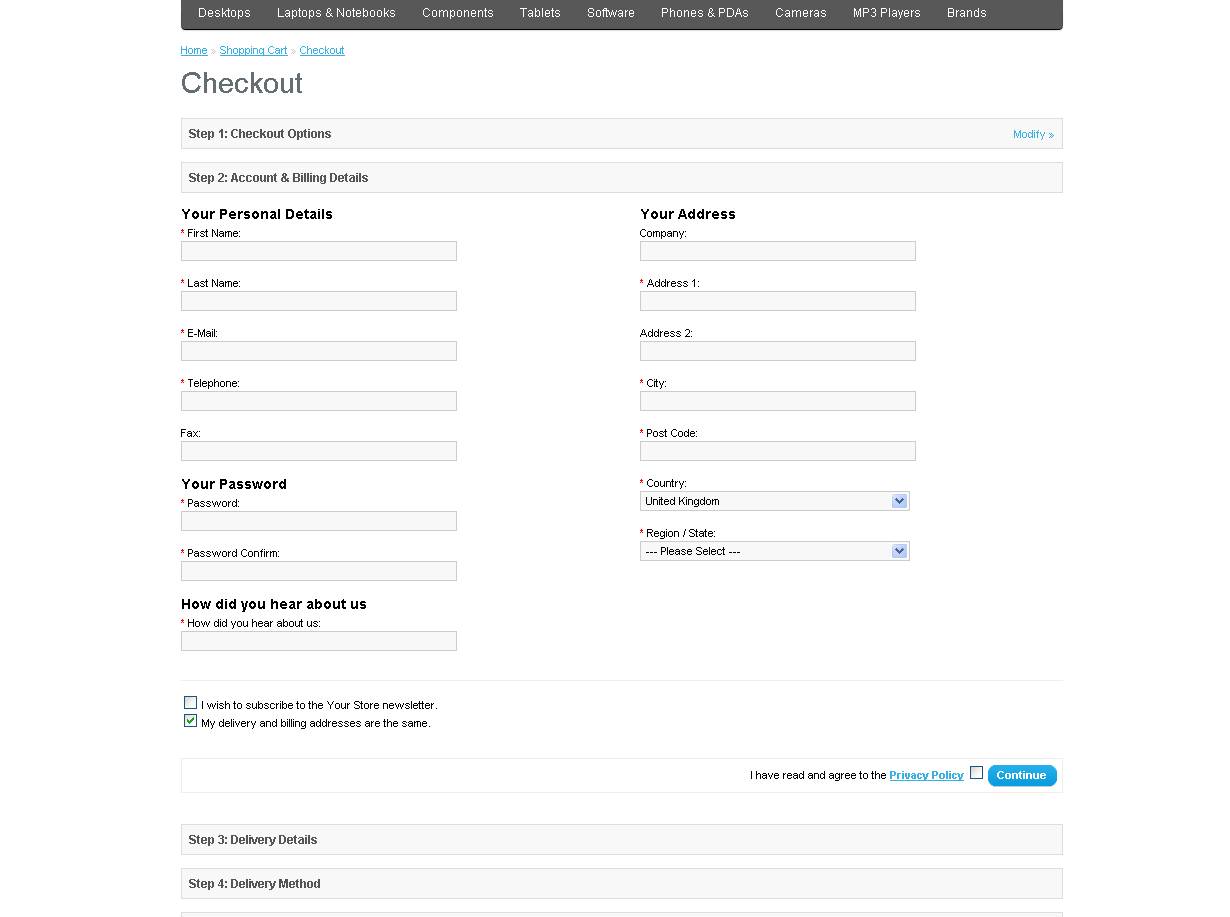This screenshot has width=1230, height=917.
Task: Go to Software category
Action: [x=611, y=13]
